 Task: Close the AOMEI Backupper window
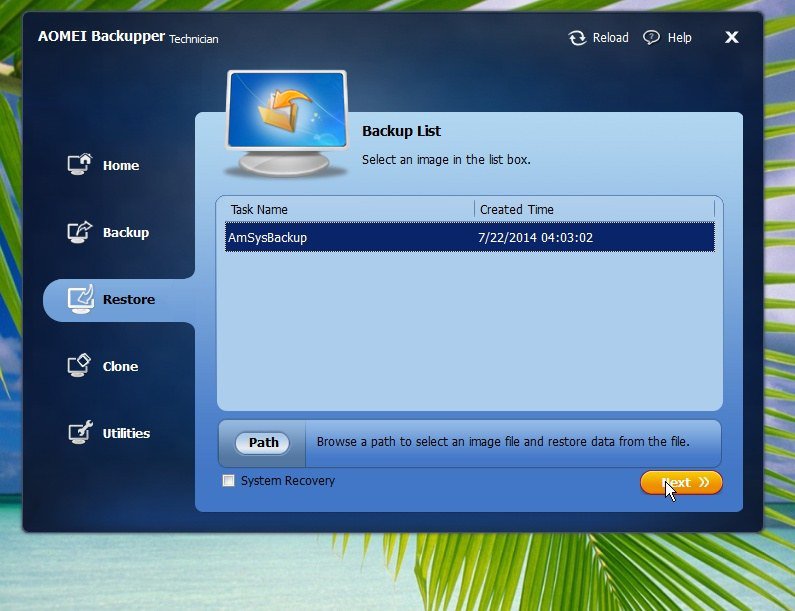point(731,38)
